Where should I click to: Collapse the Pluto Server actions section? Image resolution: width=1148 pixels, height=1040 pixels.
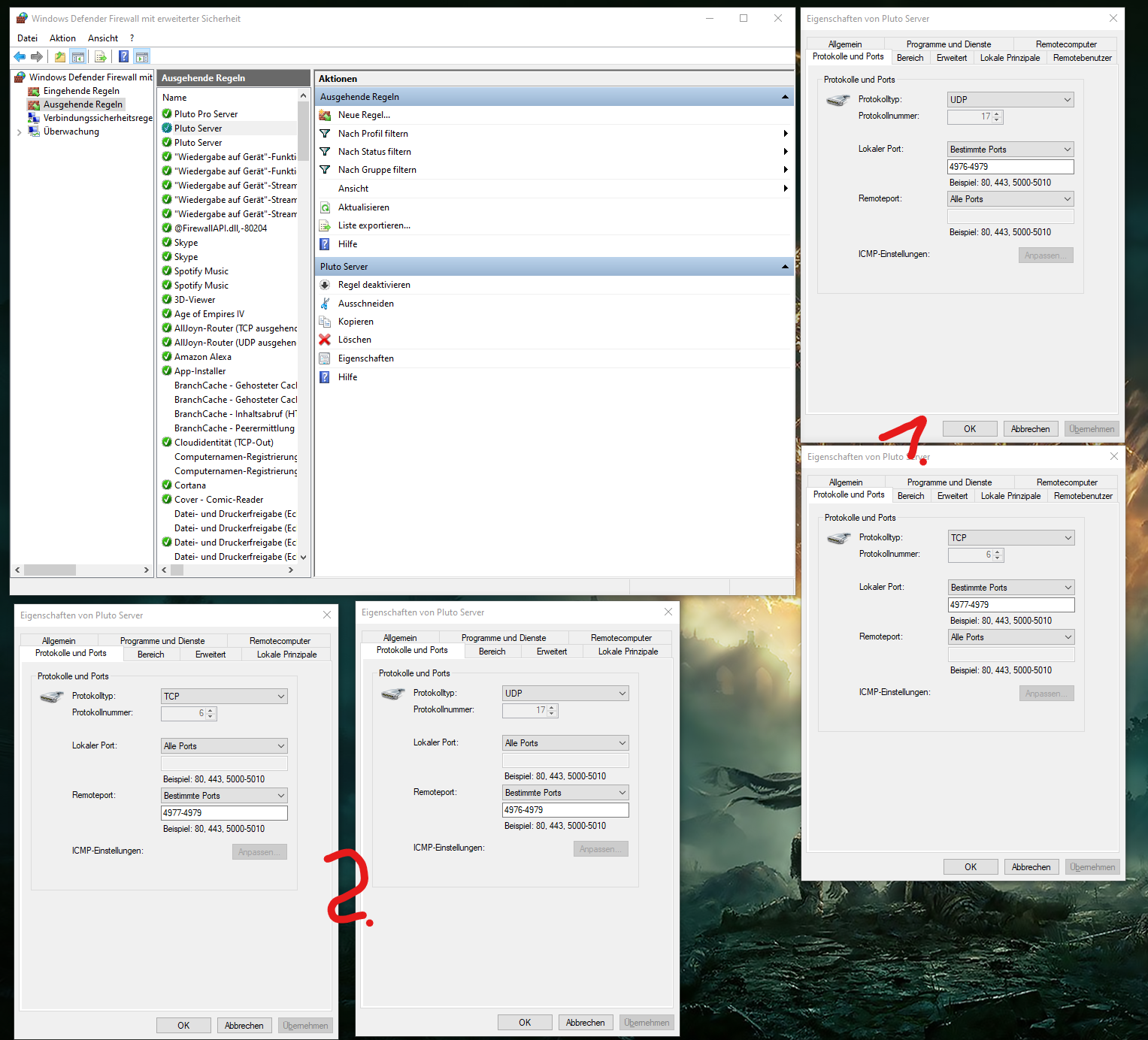tap(785, 267)
